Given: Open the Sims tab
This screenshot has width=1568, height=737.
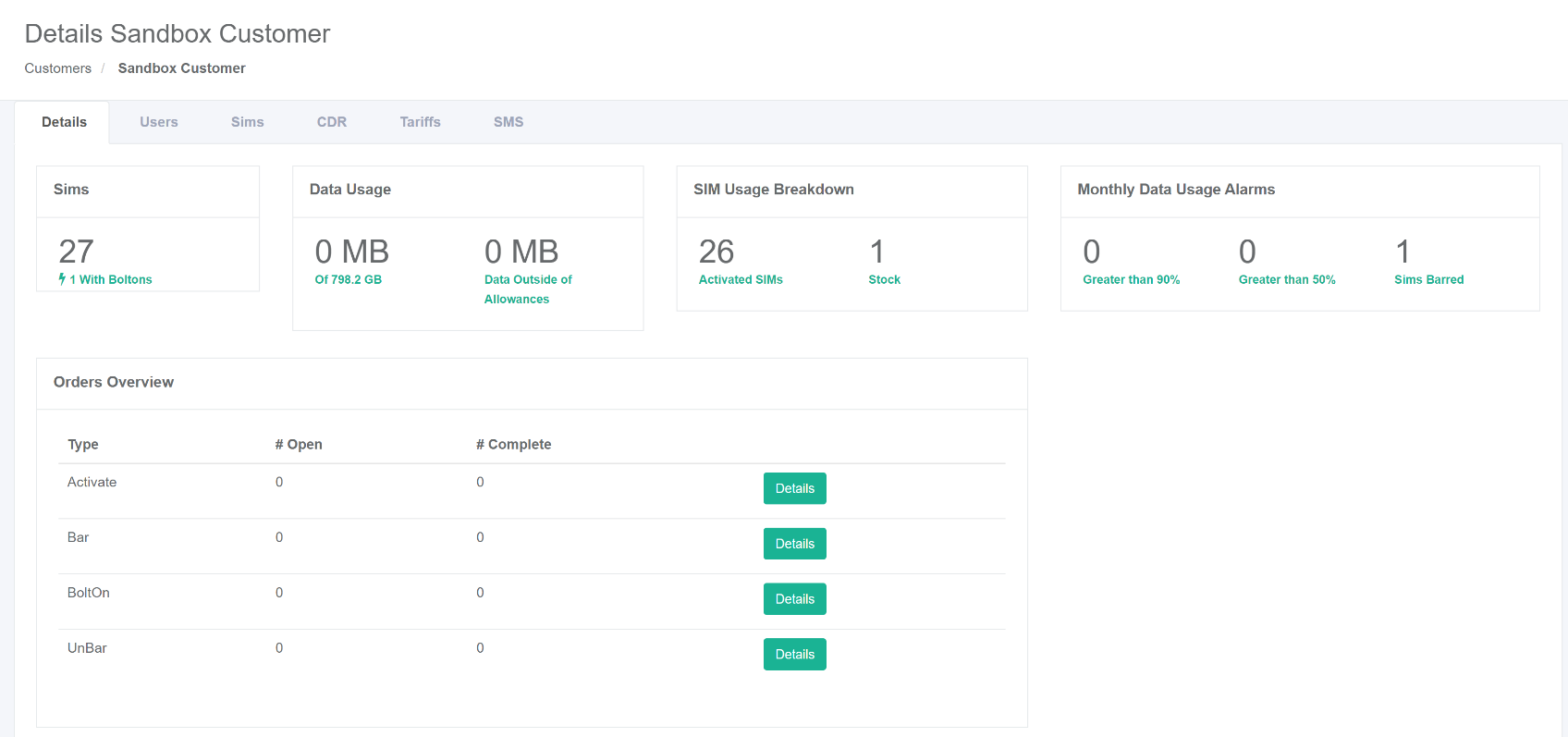Looking at the screenshot, I should (248, 122).
